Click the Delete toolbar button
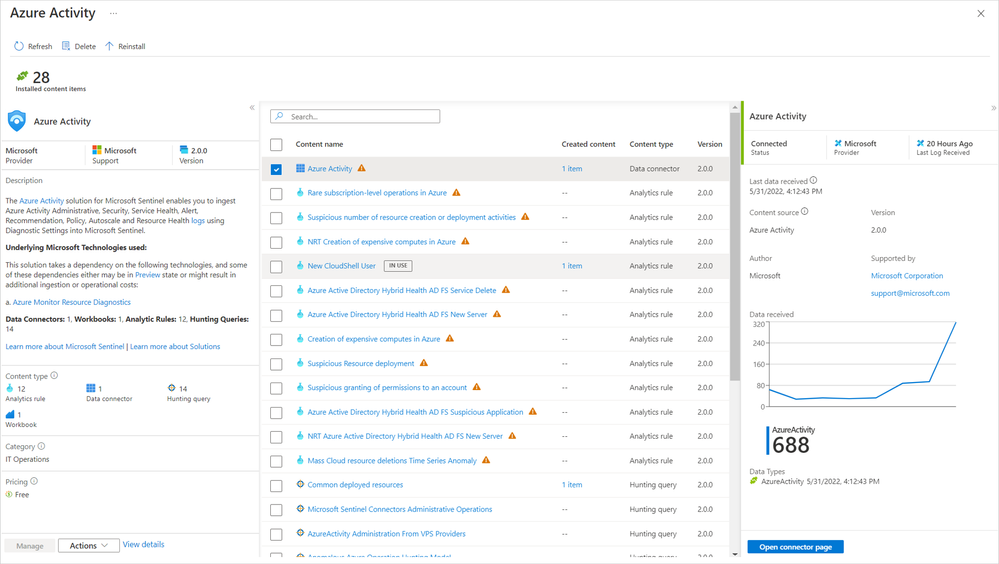This screenshot has width=999, height=564. point(79,47)
